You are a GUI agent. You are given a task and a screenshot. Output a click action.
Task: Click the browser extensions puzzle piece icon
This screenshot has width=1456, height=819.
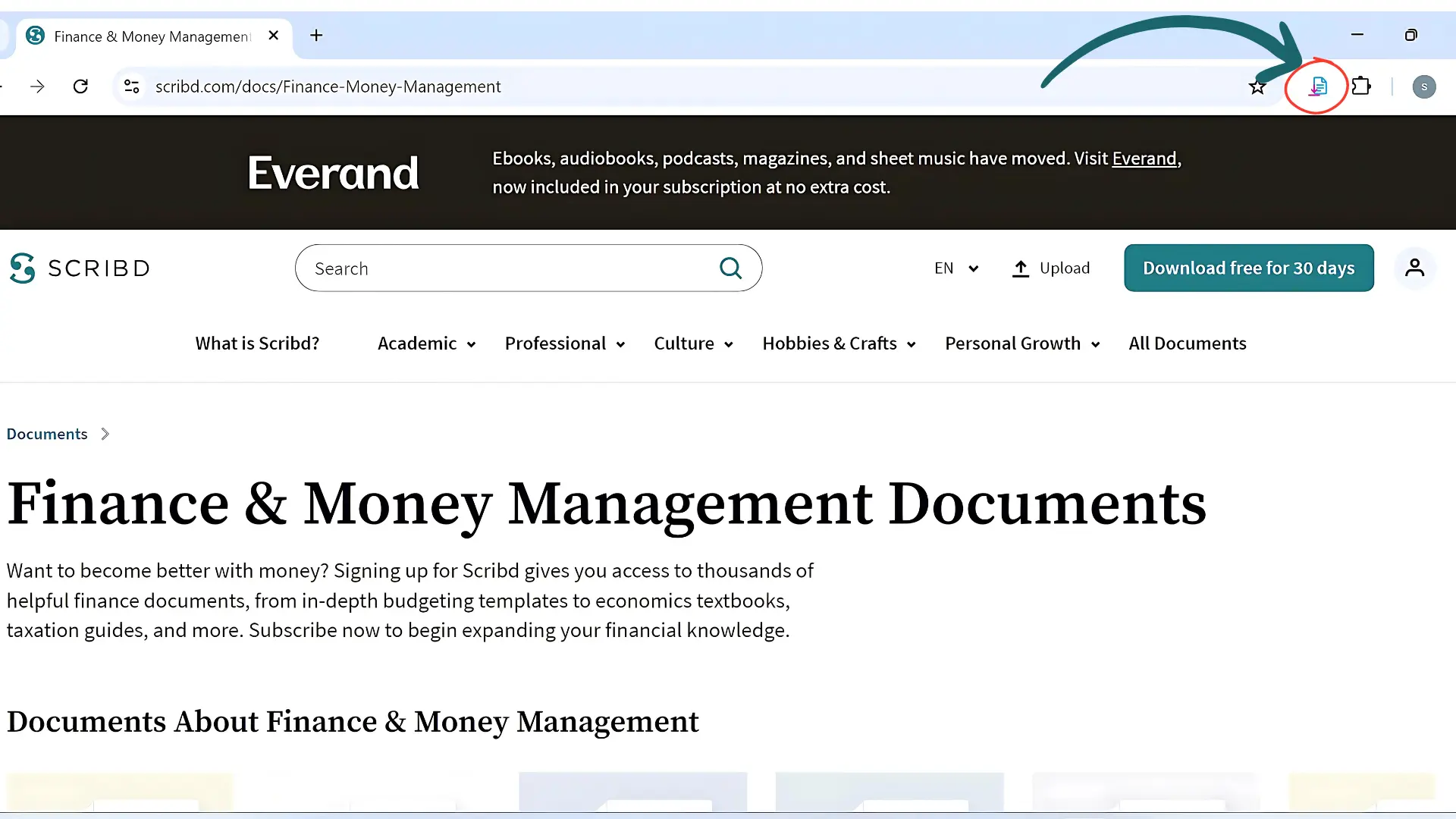[1362, 86]
